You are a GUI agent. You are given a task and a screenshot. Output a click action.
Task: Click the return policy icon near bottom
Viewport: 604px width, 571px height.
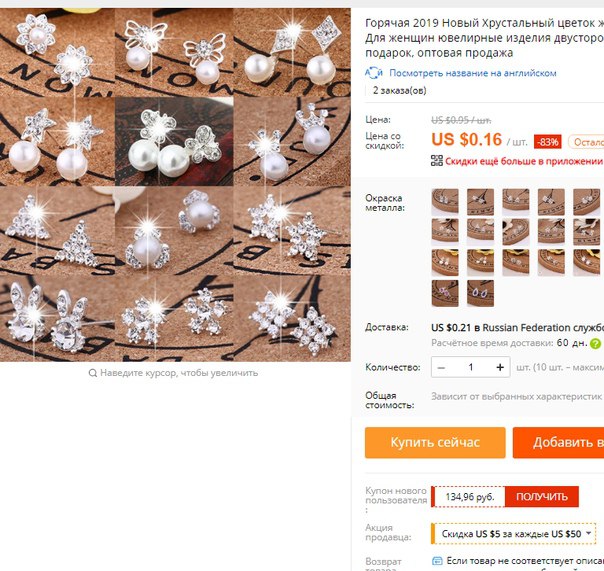click(437, 561)
